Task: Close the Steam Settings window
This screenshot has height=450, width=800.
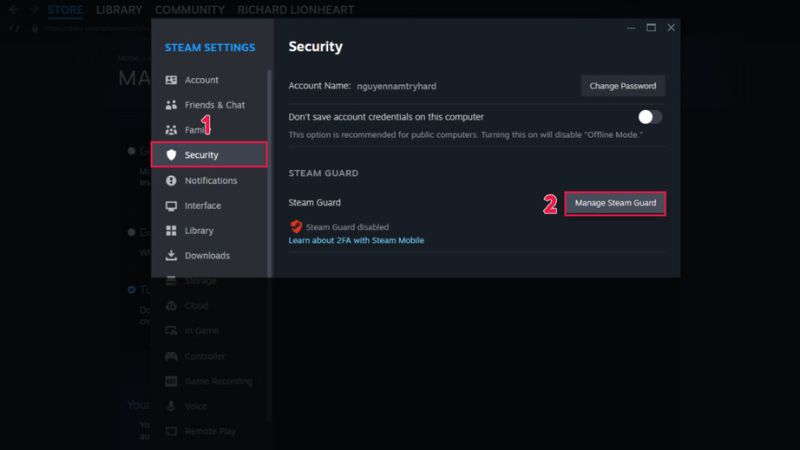Action: 671,28
